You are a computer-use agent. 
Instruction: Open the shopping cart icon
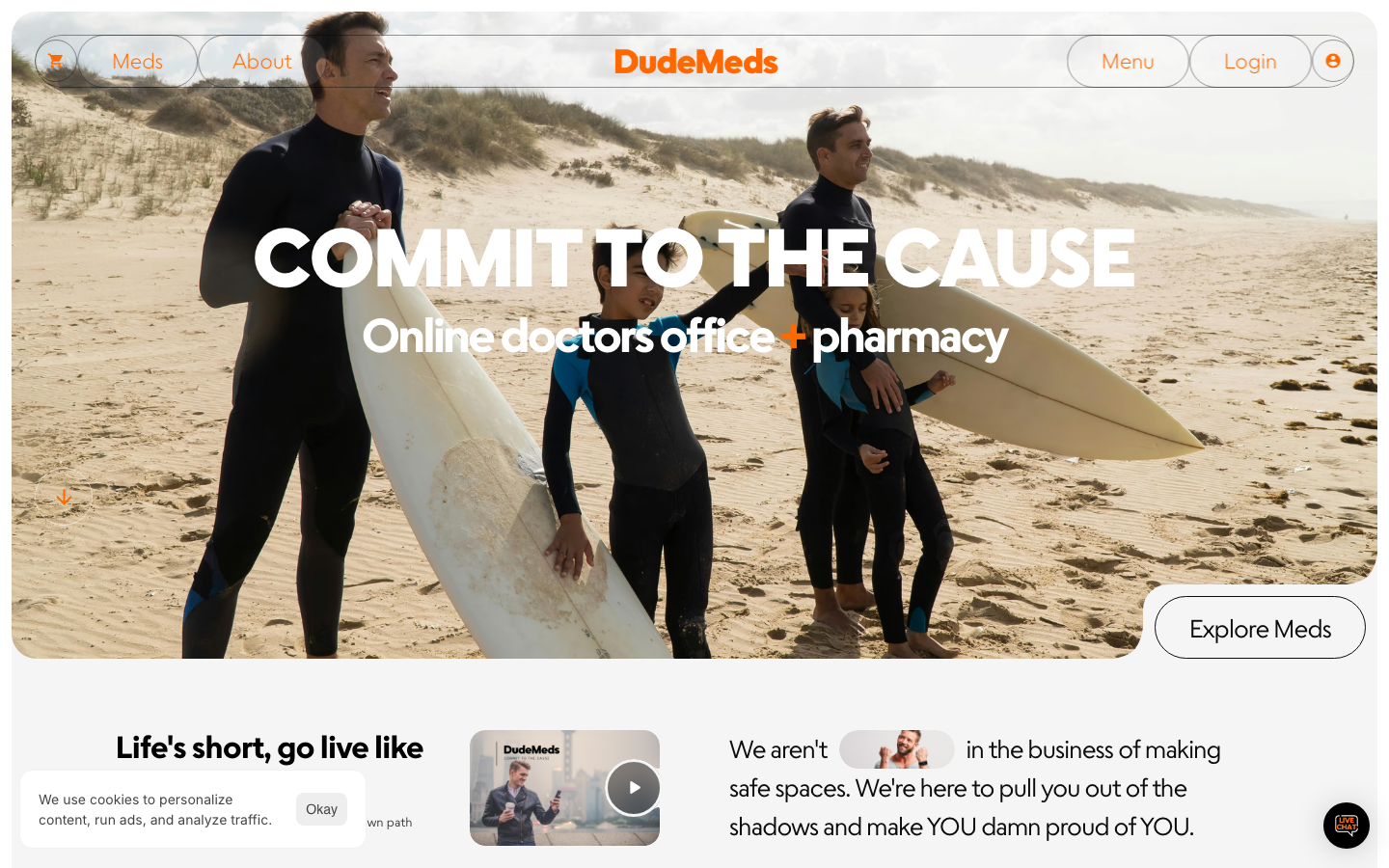56,61
